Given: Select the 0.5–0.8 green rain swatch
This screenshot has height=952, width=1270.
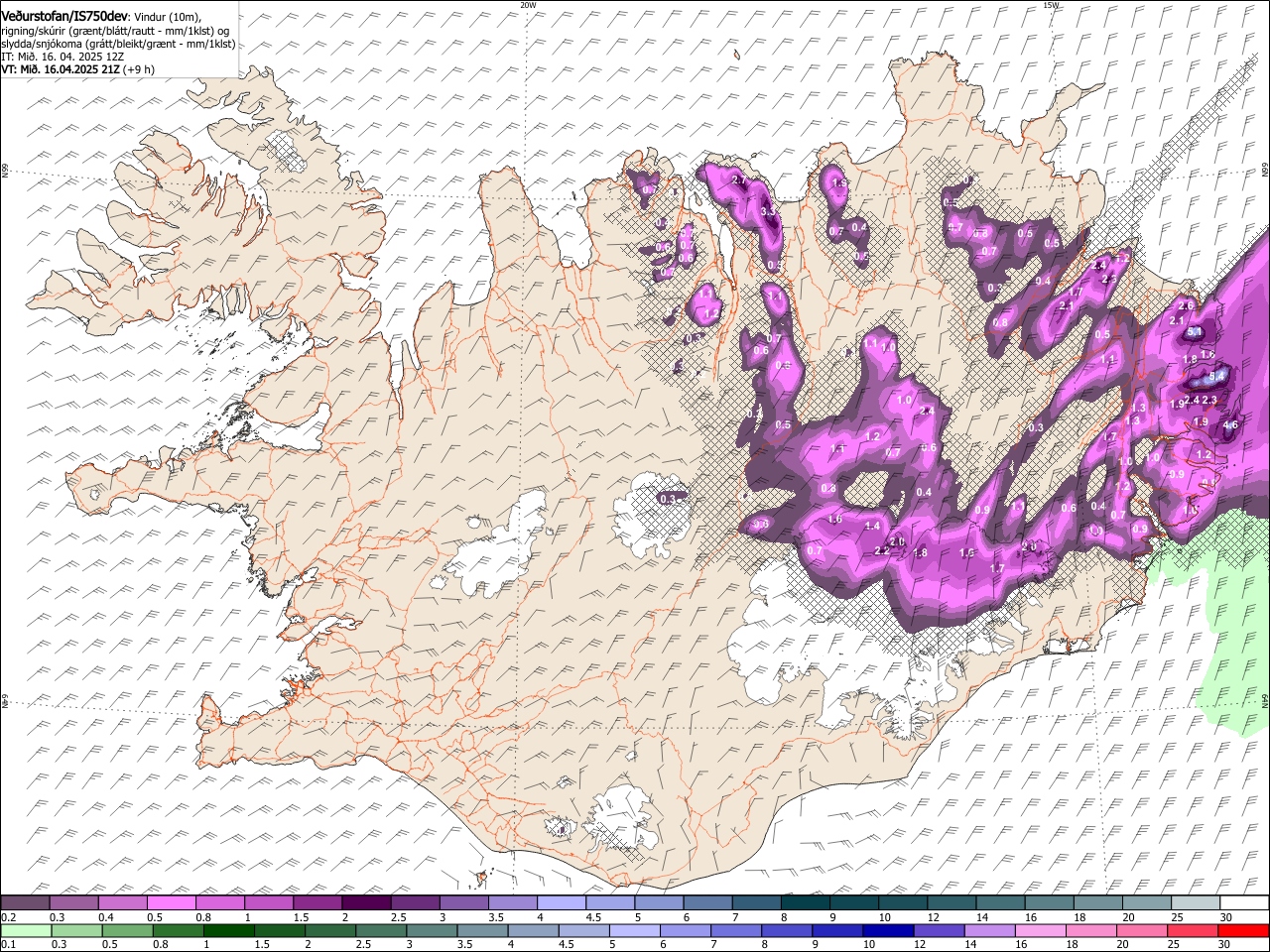Looking at the screenshot, I should coord(127,930).
